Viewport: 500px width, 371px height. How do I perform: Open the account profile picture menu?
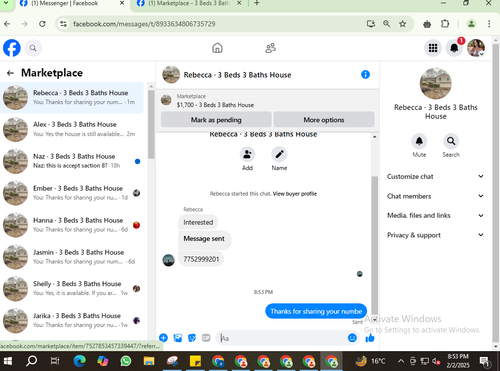(476, 48)
